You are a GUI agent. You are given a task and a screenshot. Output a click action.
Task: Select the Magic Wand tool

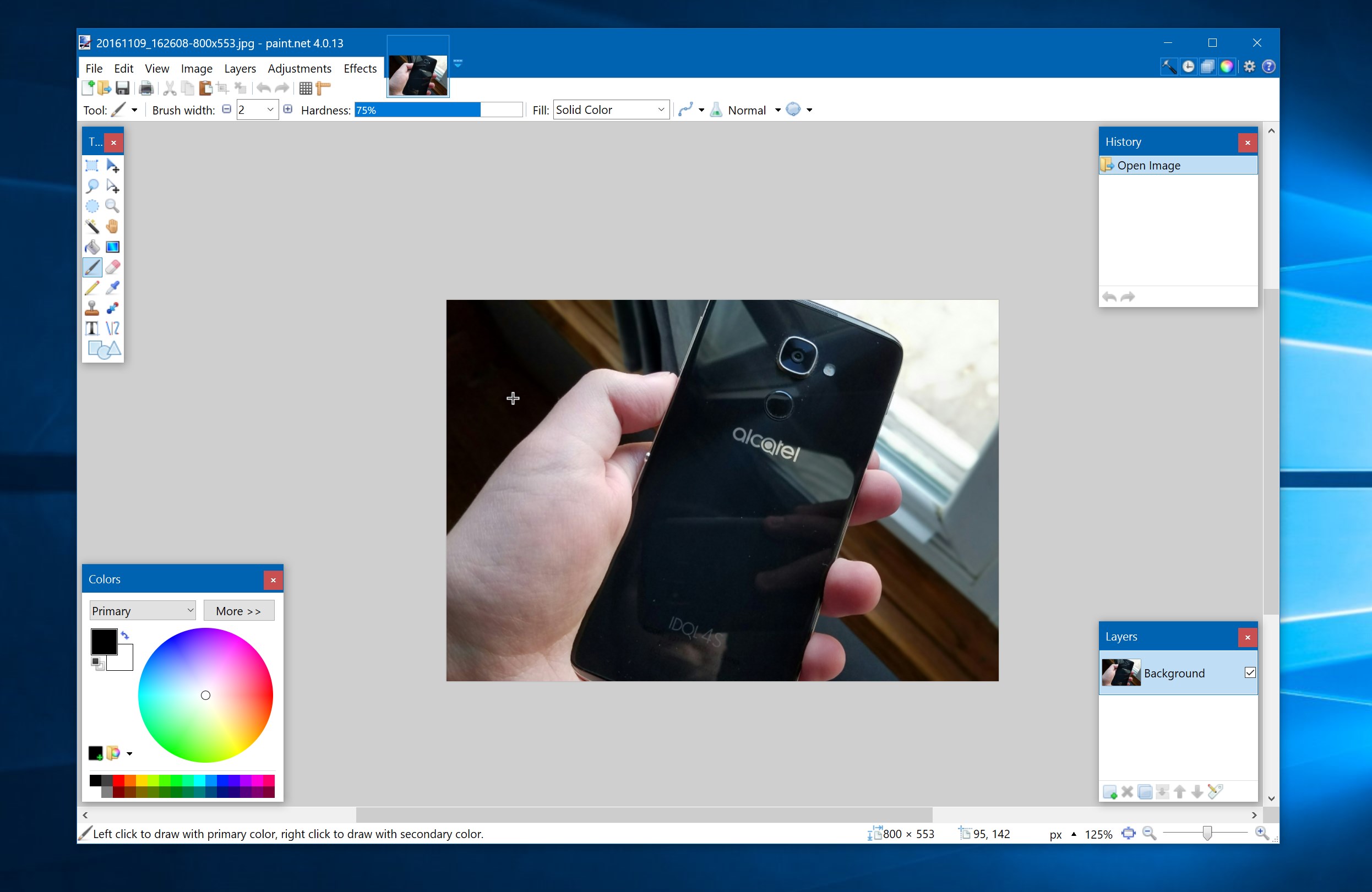(91, 227)
